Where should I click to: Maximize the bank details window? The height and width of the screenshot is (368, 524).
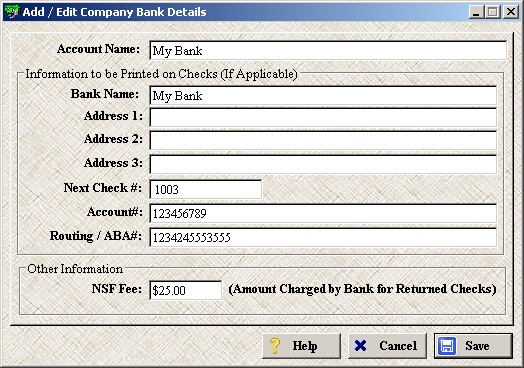click(x=493, y=12)
